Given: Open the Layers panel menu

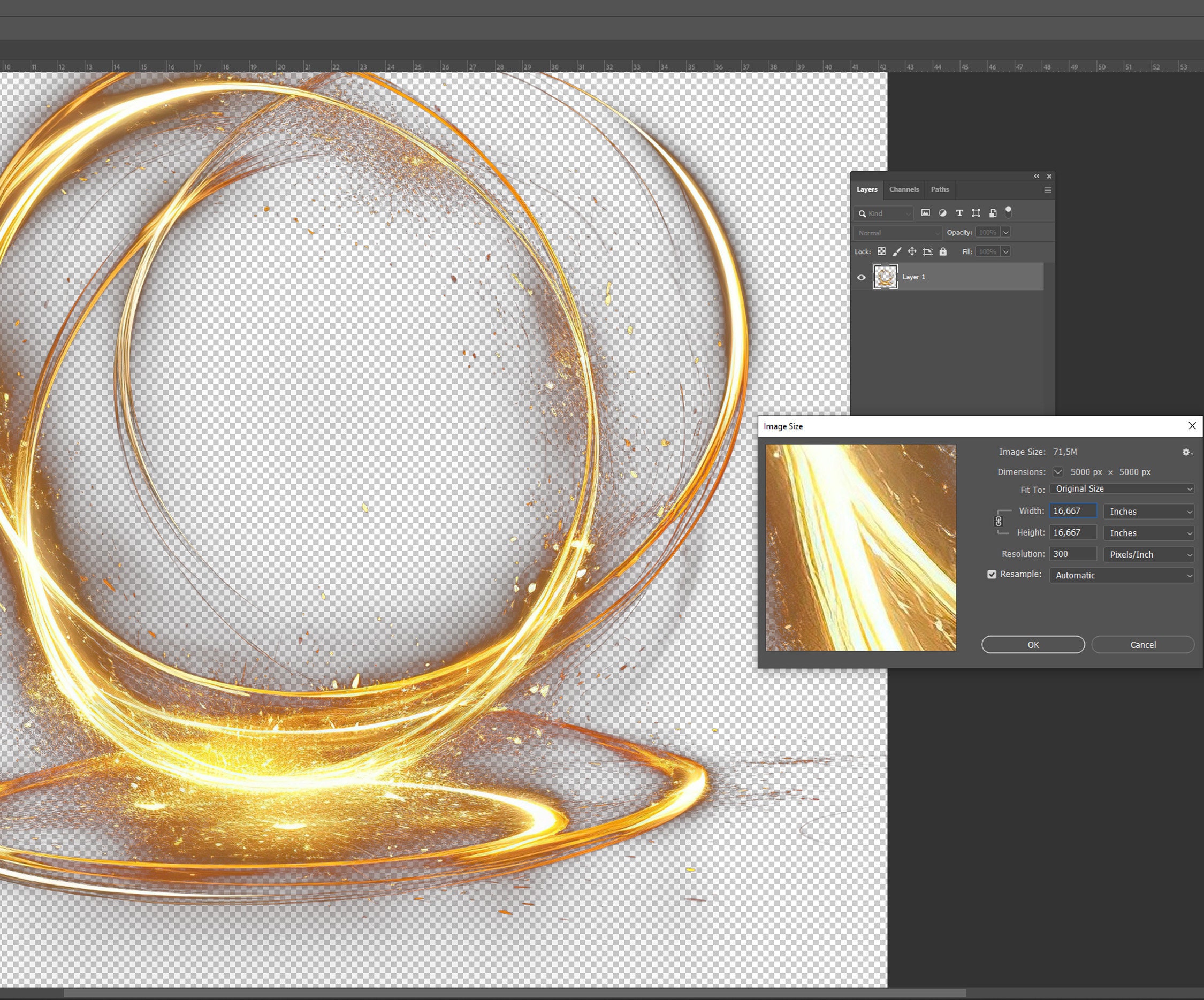Looking at the screenshot, I should click(x=1048, y=190).
